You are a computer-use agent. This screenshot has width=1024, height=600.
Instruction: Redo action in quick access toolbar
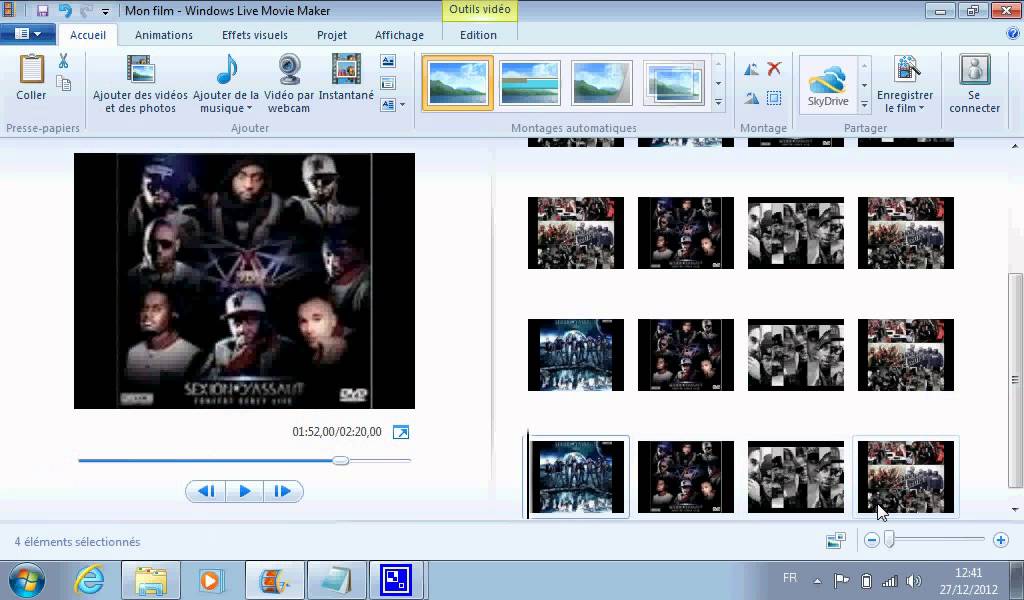click(x=86, y=10)
